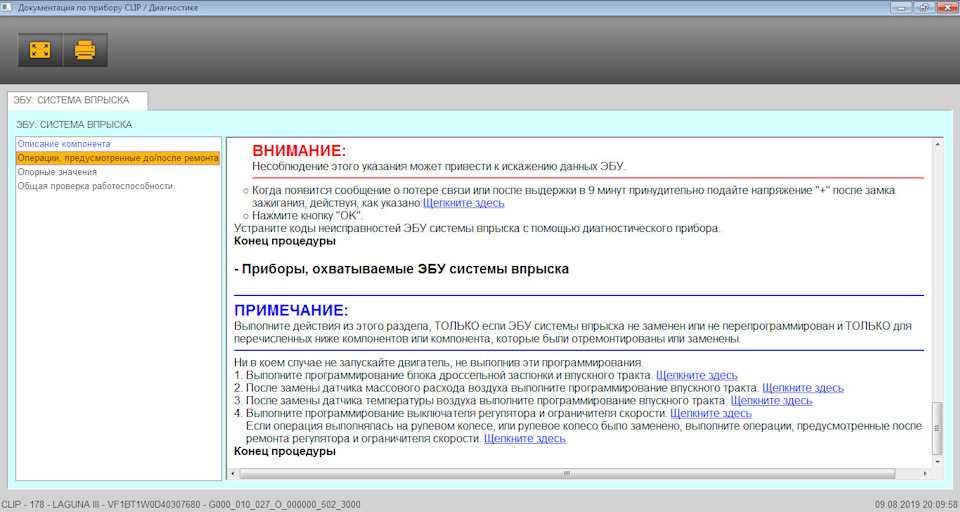Click Щелкните здесь link after 'как указано'
Screen dimensions: 960x512
463,203
